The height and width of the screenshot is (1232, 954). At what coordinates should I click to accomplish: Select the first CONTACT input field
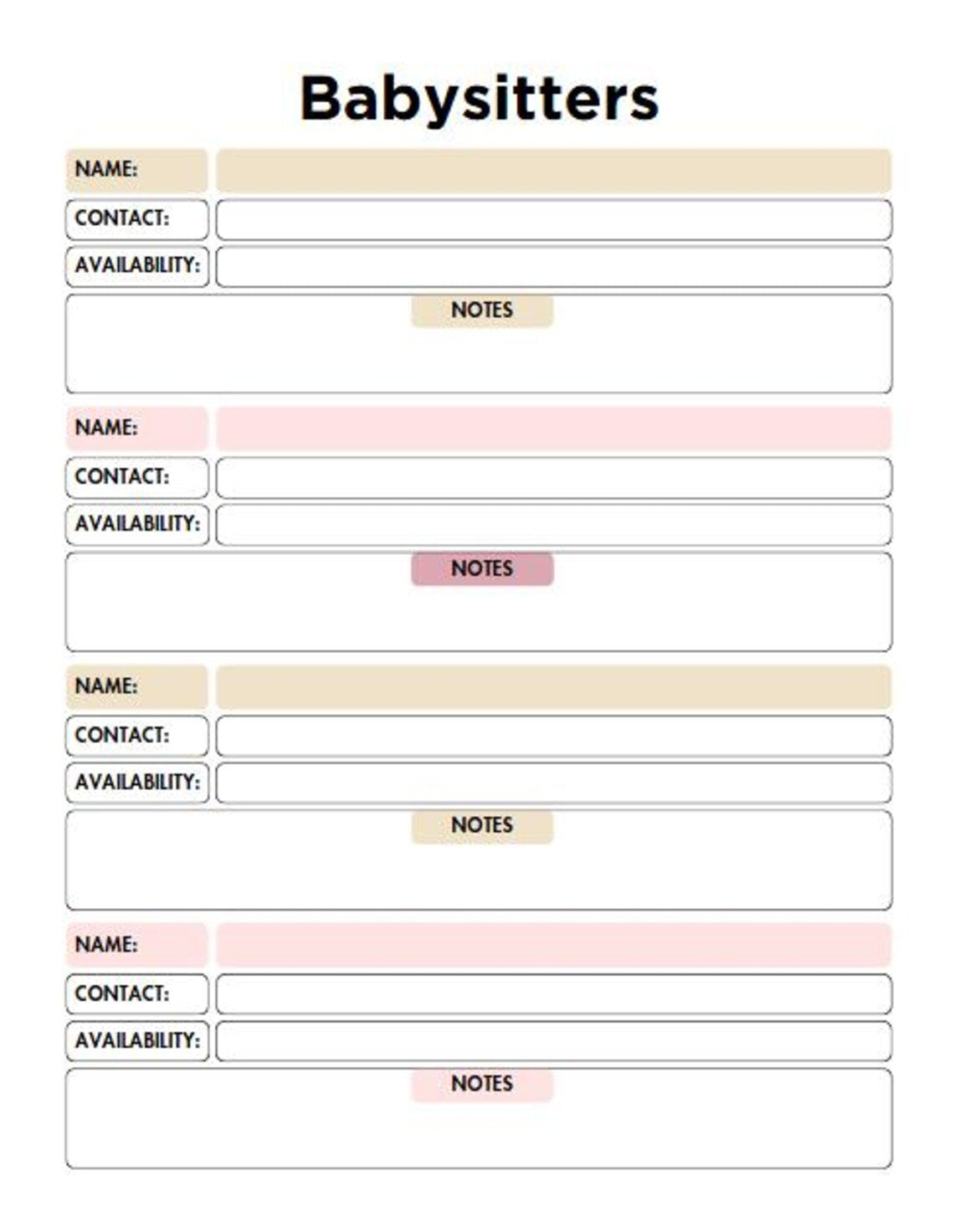(x=554, y=220)
